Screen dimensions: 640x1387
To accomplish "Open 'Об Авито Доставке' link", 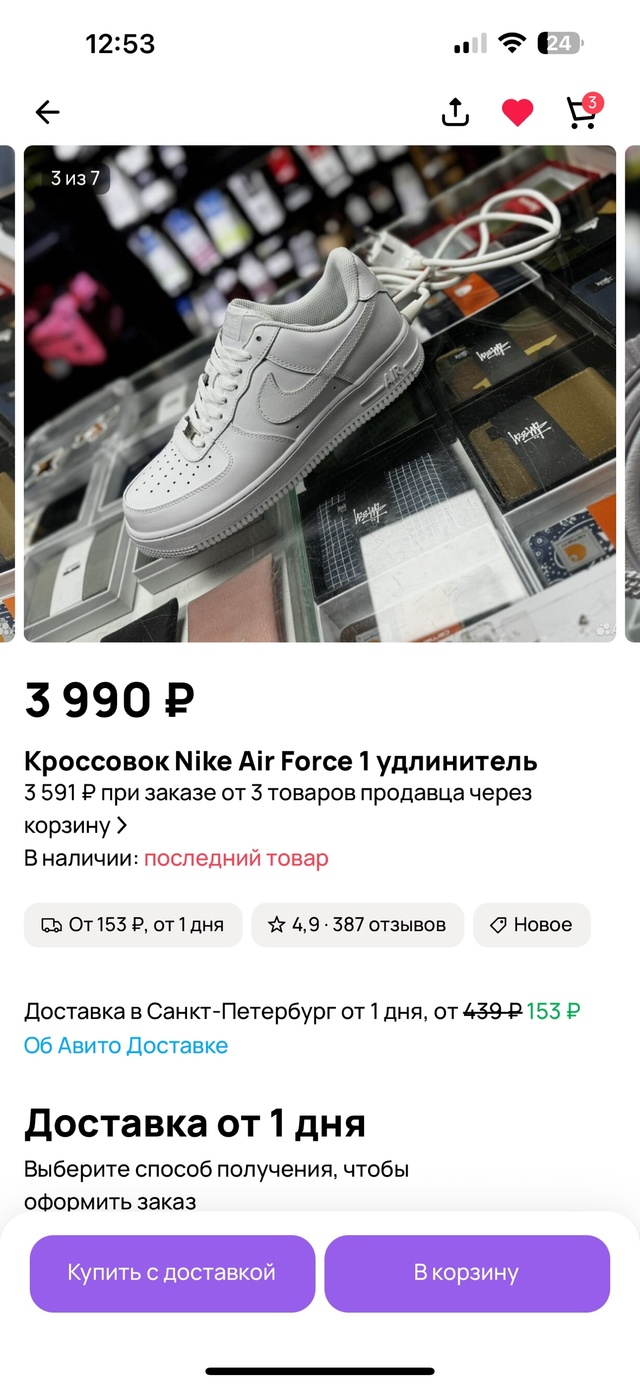I will (126, 1045).
